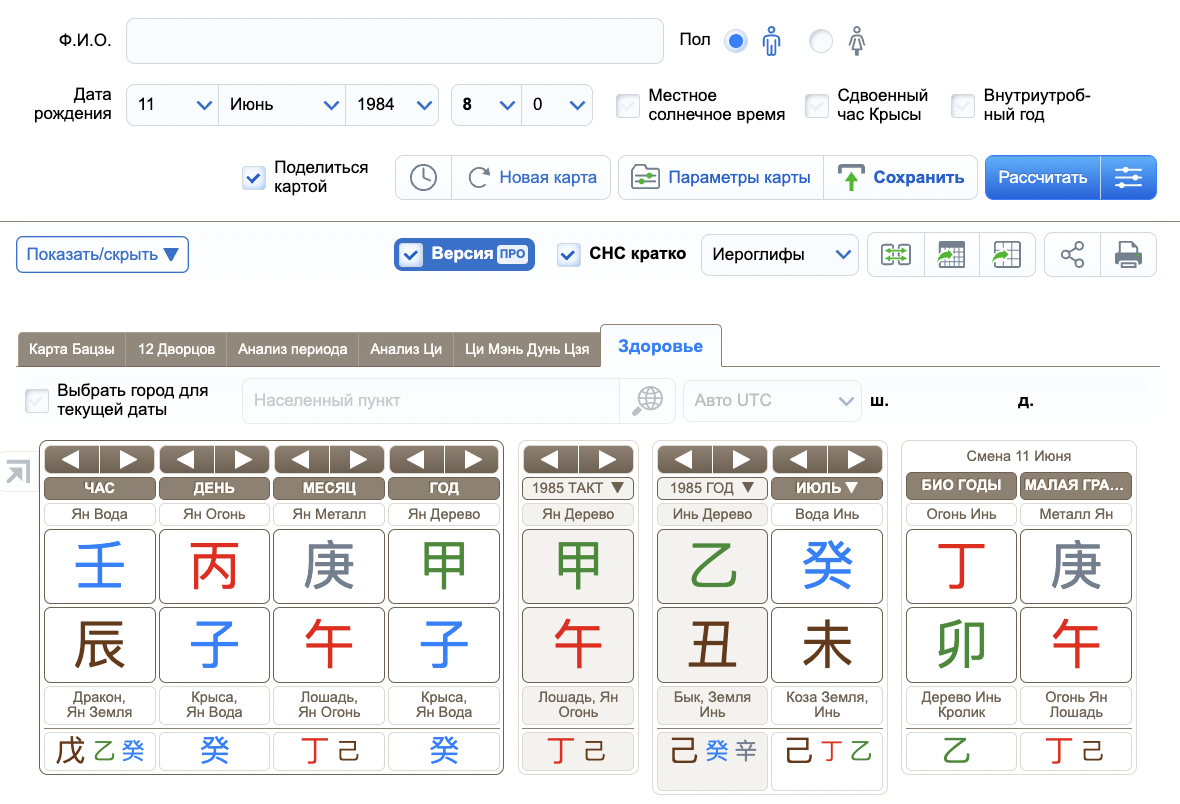Enable 'Местное солнечное время' checkbox
The width and height of the screenshot is (1180, 804).
(628, 106)
